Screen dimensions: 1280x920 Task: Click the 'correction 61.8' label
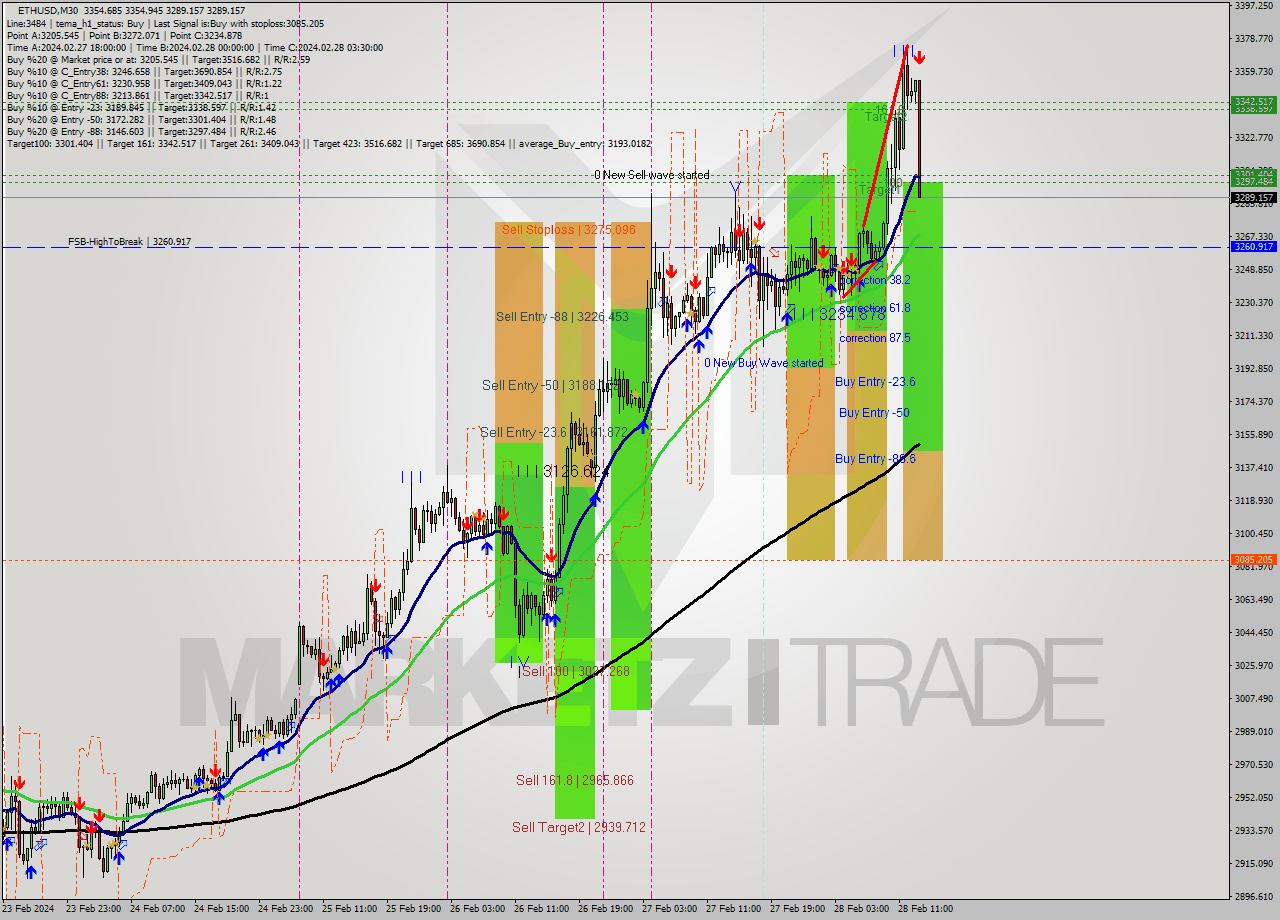[875, 308]
